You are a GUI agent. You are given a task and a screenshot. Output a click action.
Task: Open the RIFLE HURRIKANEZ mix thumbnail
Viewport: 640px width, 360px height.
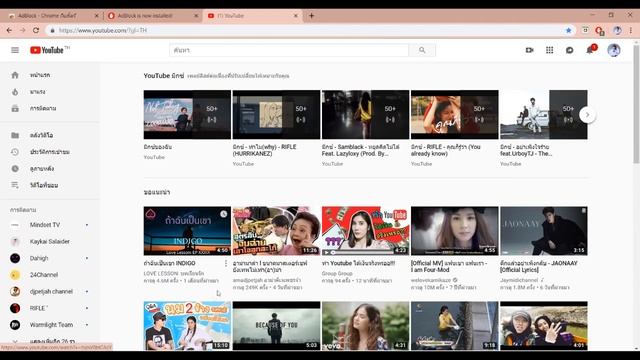276,115
